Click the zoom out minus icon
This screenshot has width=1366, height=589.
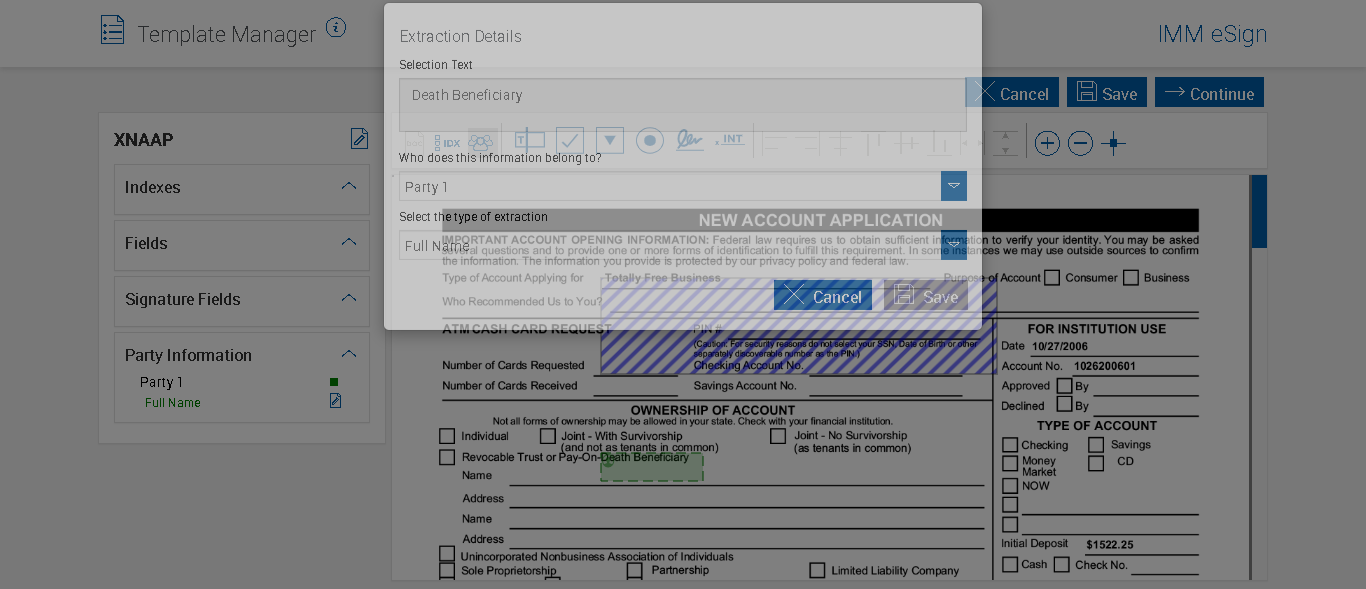click(x=1080, y=143)
